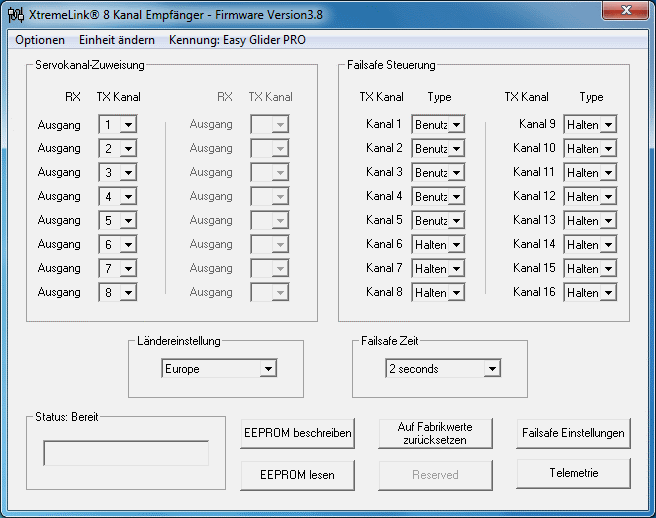
Task: Open Failsafe Einstellungen
Action: point(573,433)
